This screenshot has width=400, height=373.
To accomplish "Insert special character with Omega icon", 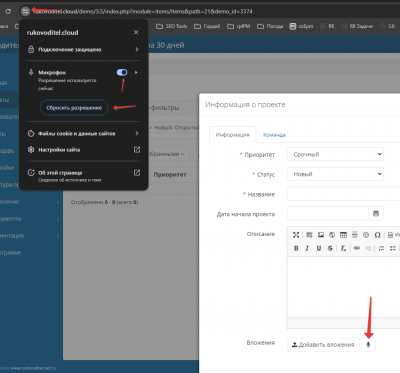I will pyautogui.click(x=377, y=235).
